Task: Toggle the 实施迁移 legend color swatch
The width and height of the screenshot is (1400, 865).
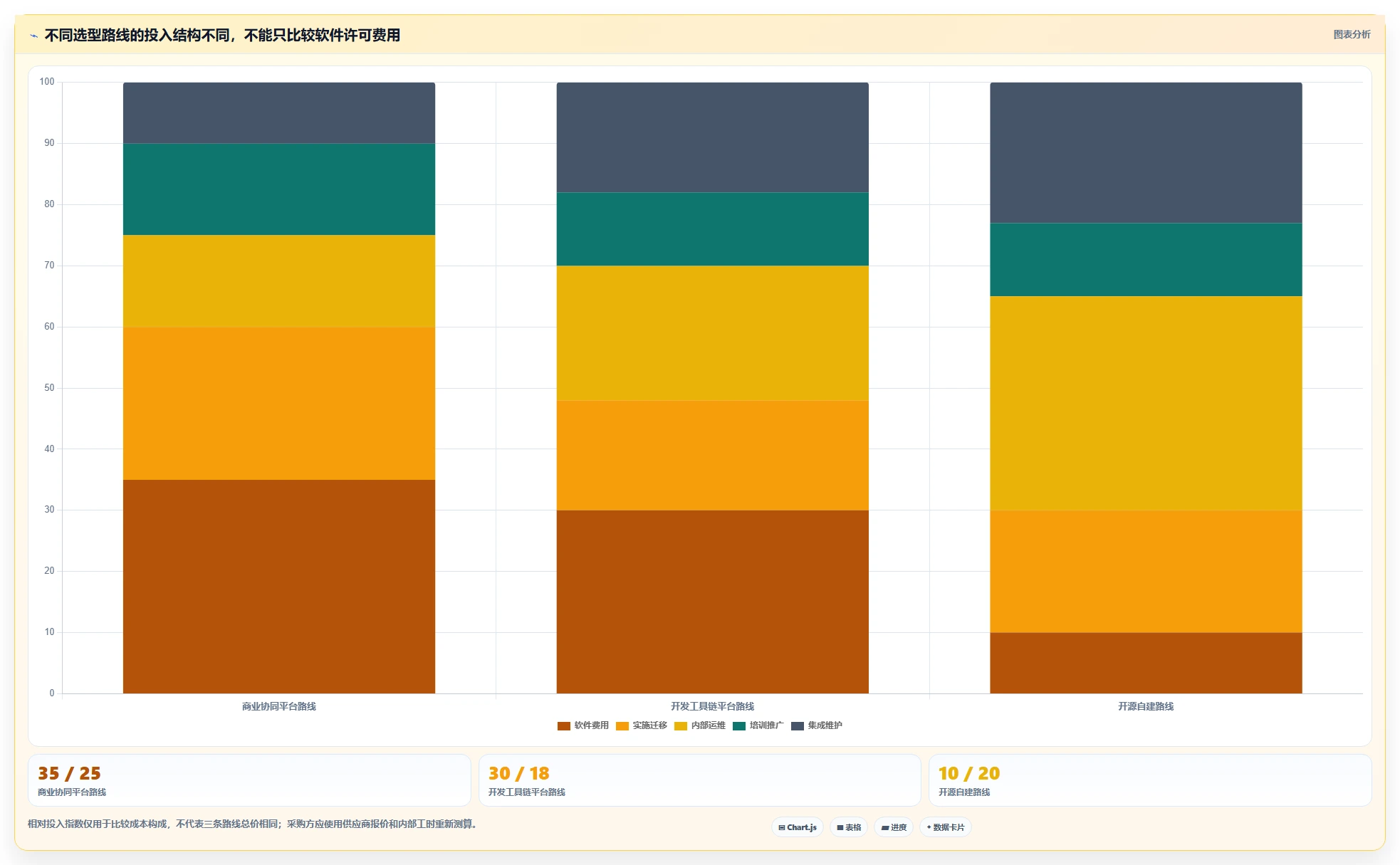Action: click(x=622, y=725)
